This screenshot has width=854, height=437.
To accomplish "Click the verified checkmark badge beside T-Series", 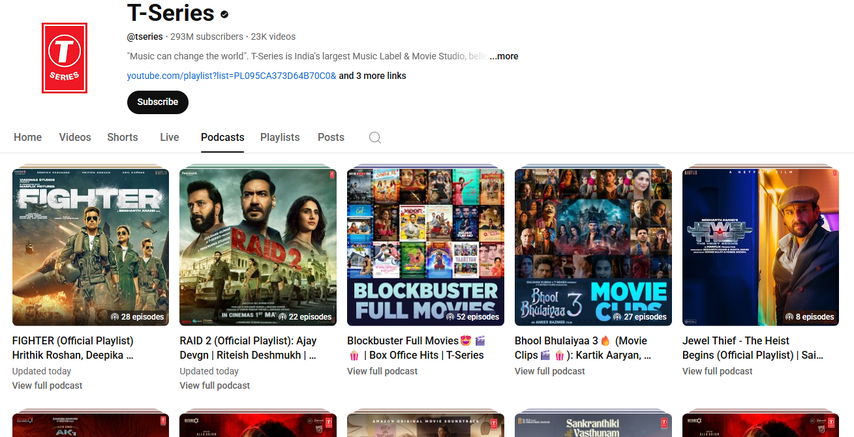I will tap(224, 14).
